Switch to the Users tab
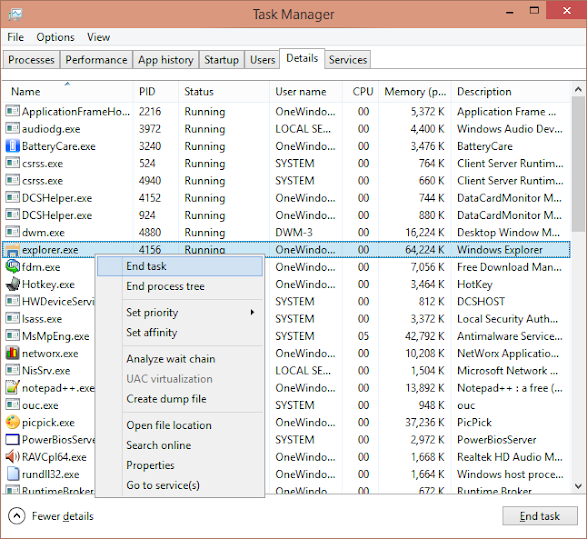The image size is (587, 539). [x=262, y=60]
